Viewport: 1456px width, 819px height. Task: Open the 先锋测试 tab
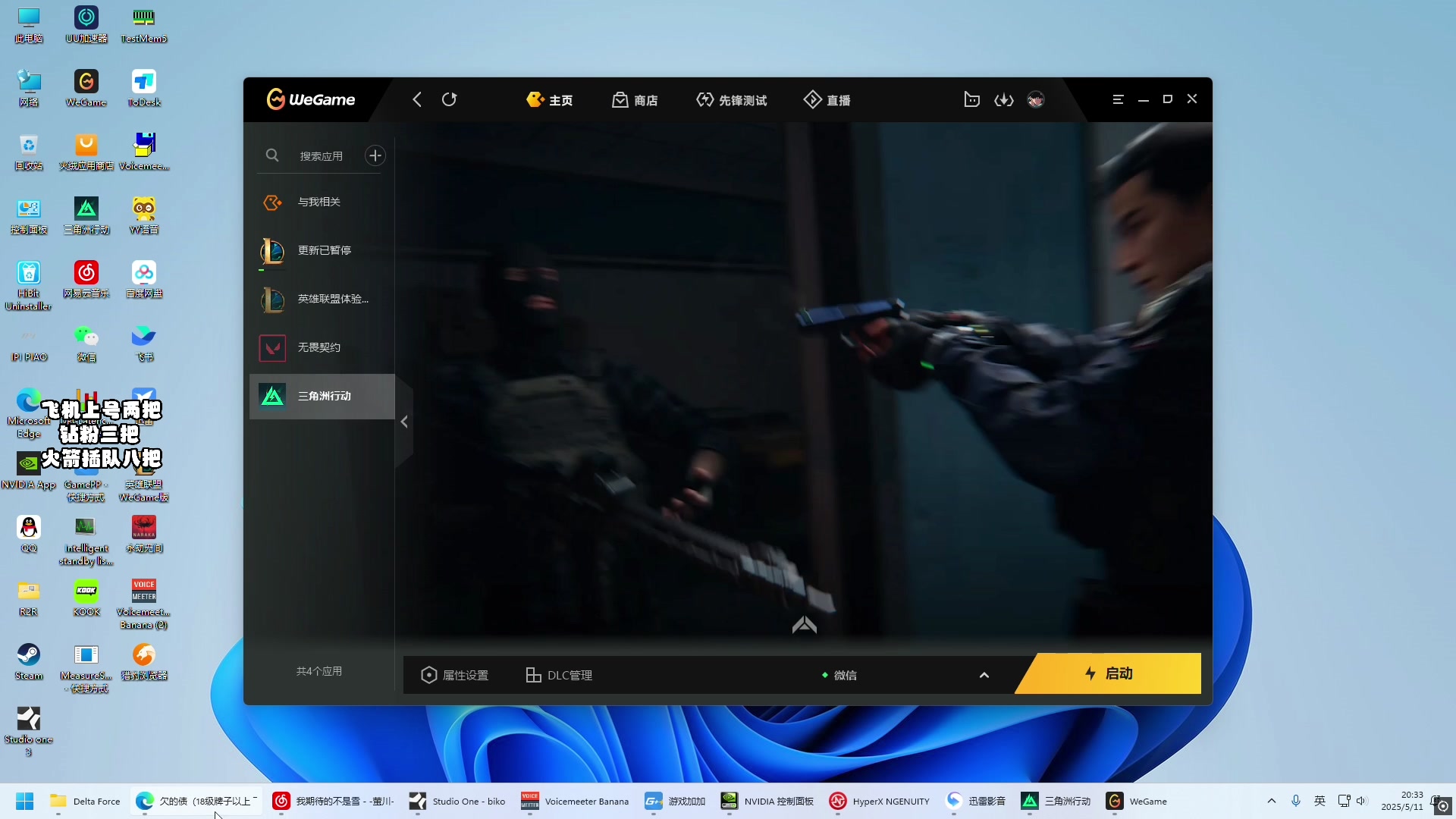click(732, 100)
